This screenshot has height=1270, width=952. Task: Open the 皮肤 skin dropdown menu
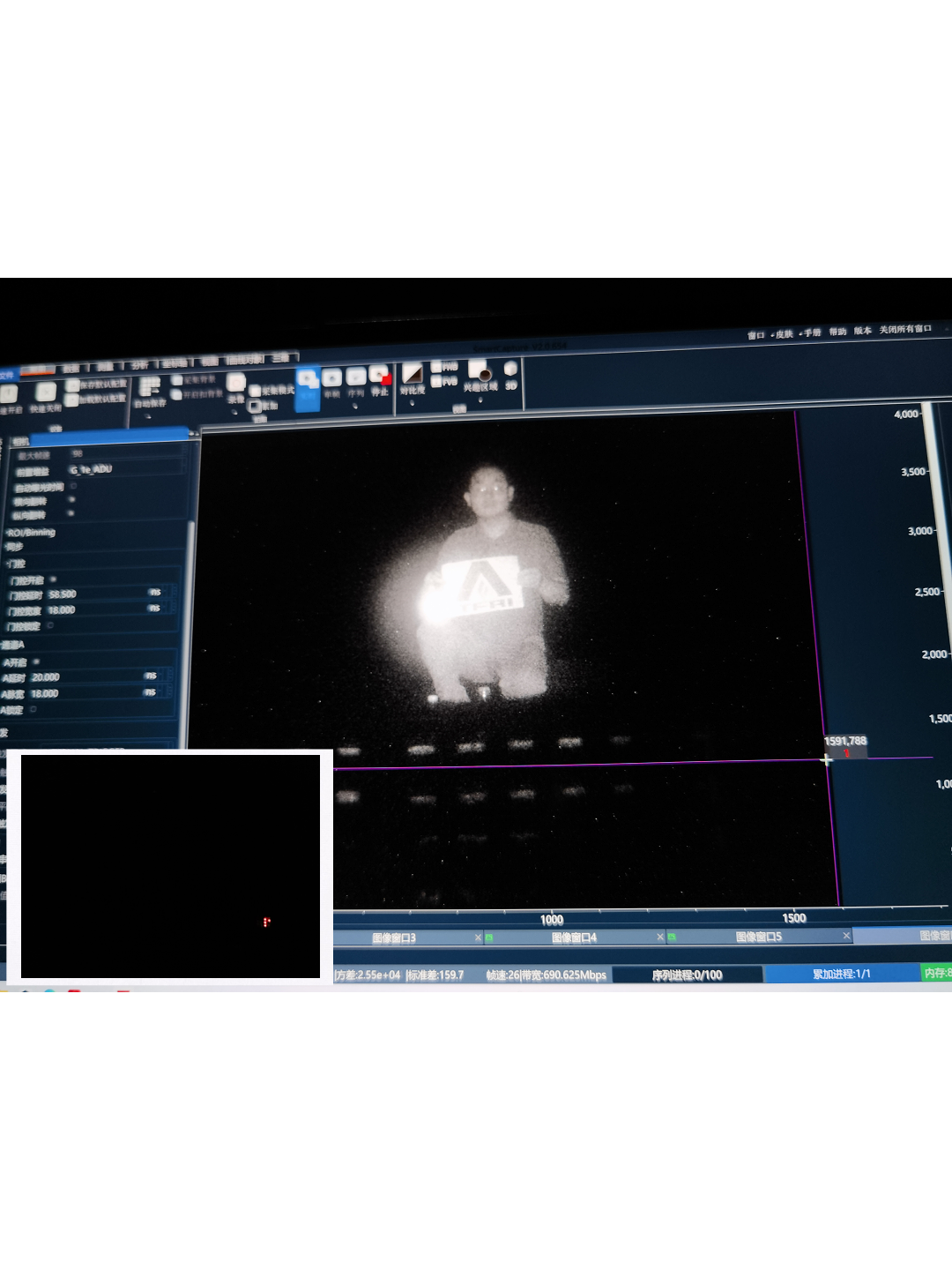(782, 334)
